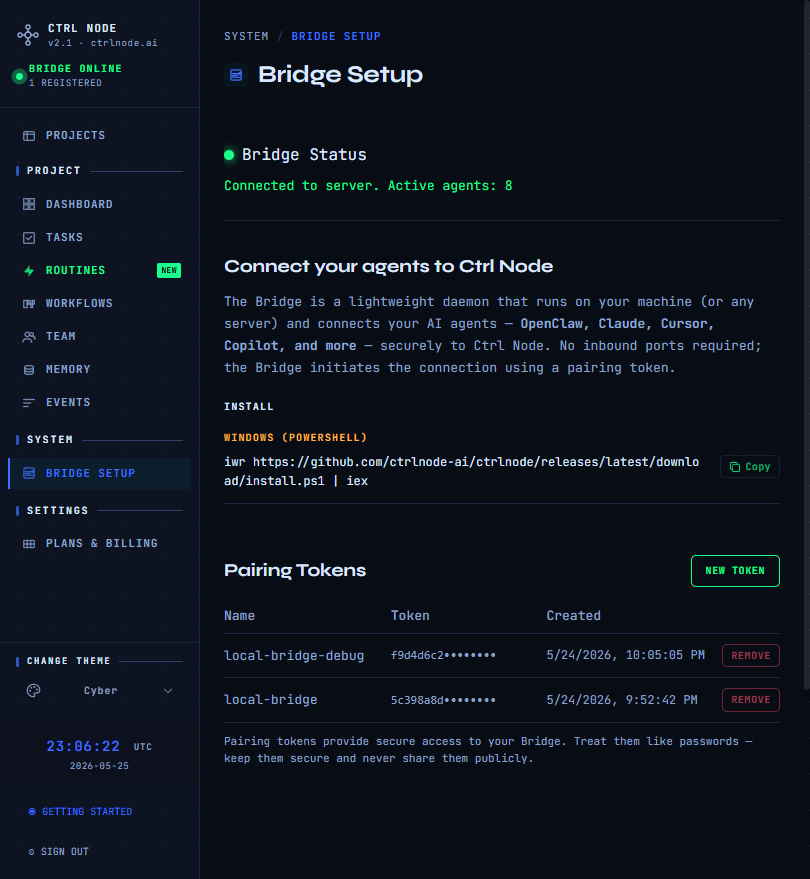
Task: Click the System breadcrumb
Action: click(x=246, y=36)
